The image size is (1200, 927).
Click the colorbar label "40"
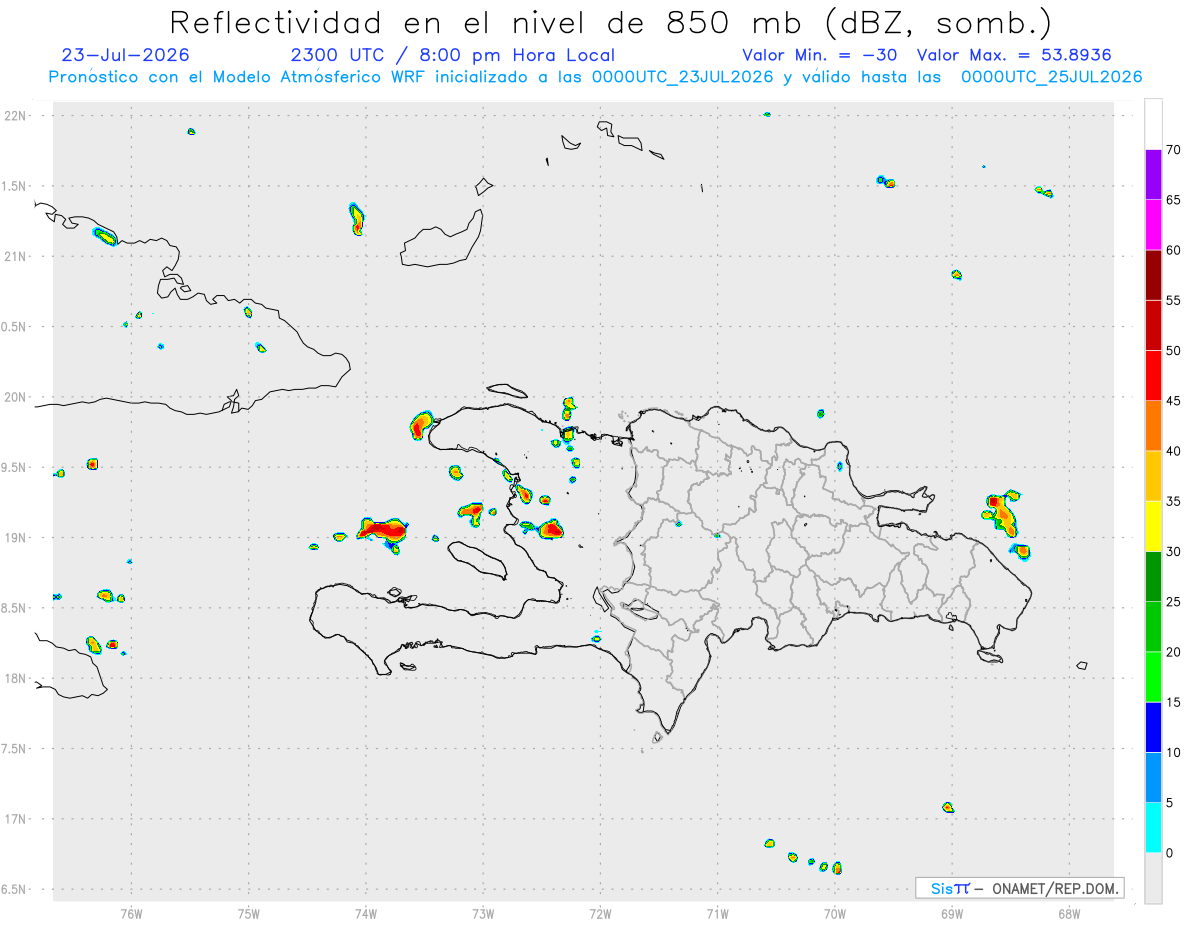pyautogui.click(x=1173, y=451)
